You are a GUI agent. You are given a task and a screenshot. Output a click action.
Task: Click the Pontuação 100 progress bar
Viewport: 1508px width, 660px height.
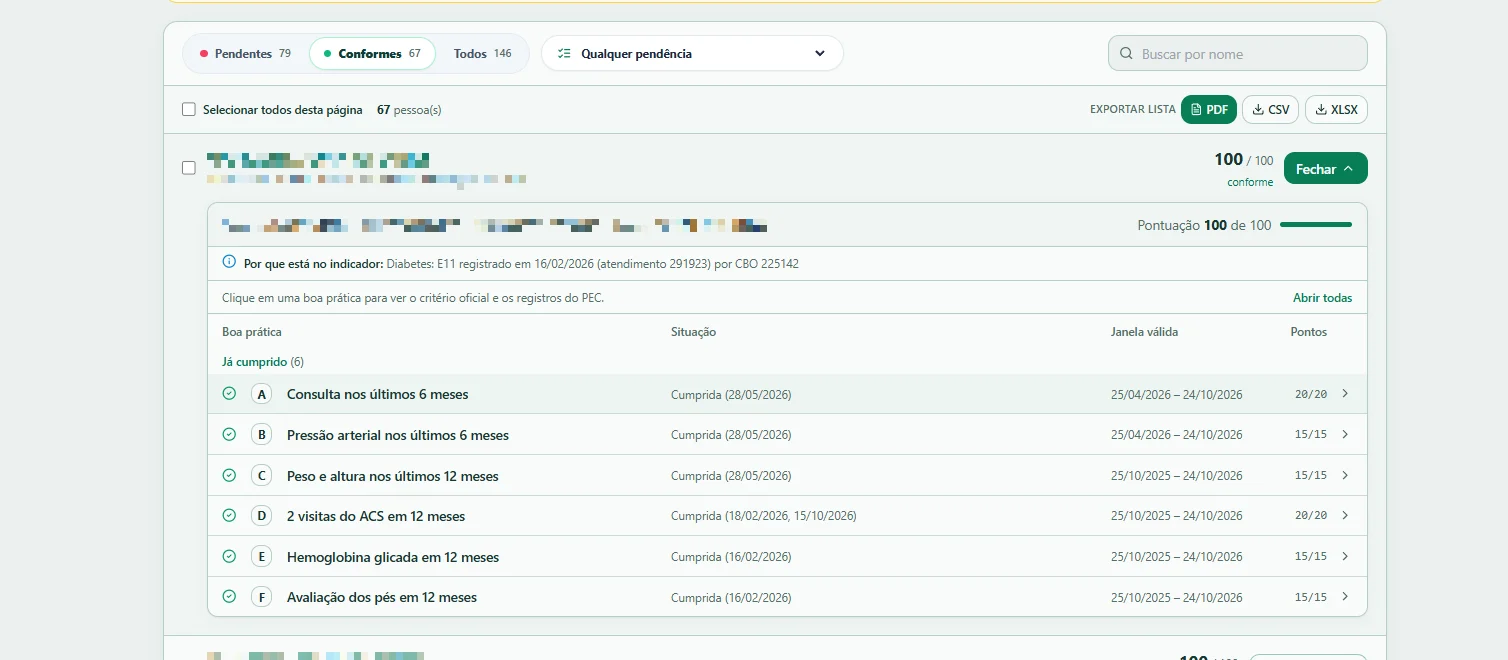(1316, 225)
